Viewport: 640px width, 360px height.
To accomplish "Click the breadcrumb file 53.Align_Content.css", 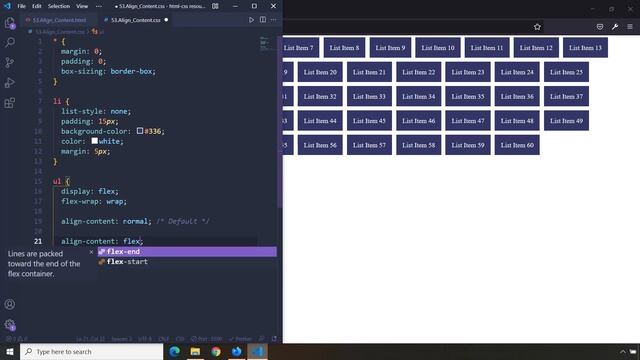I will (60, 31).
